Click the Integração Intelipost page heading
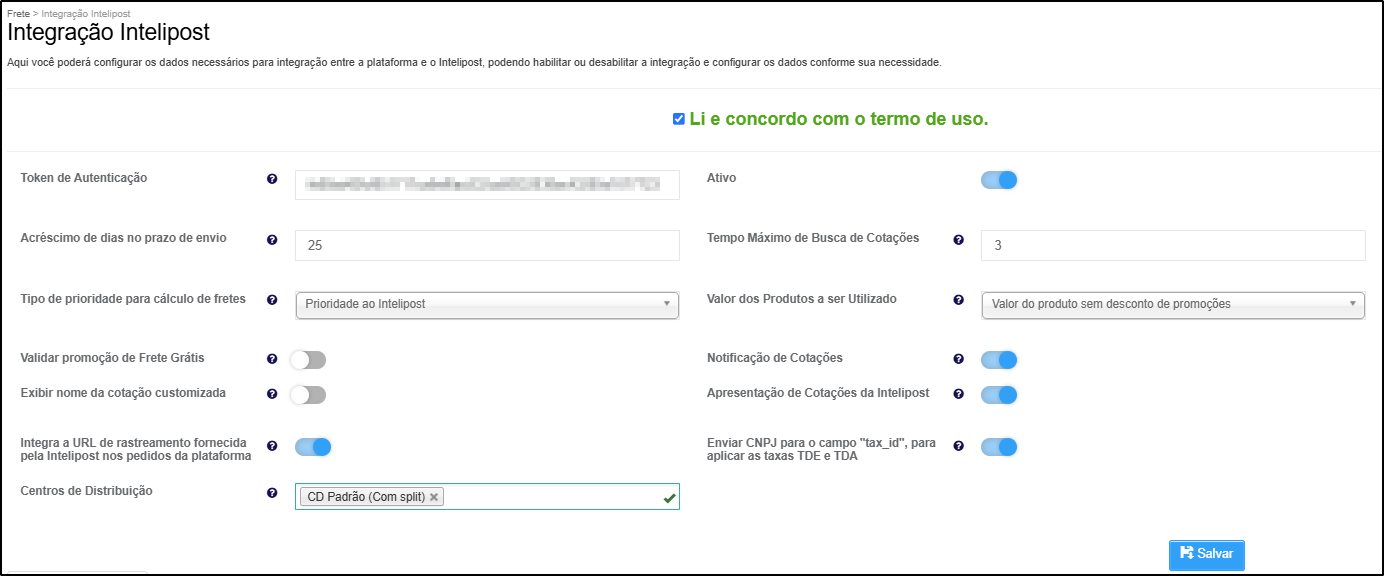 [108, 33]
